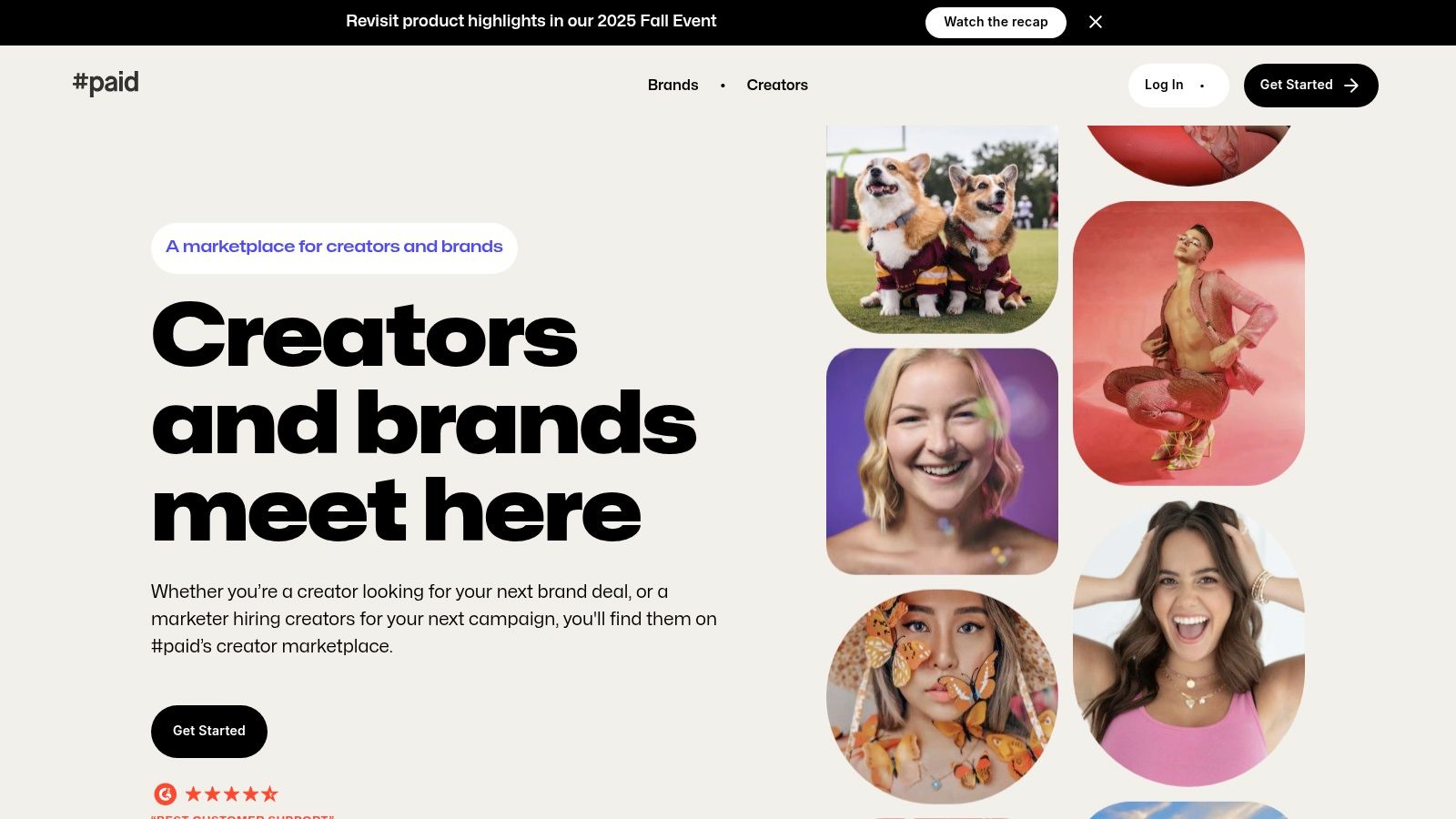Open the butterflies face portrait image
1456x819 pixels.
click(x=942, y=697)
